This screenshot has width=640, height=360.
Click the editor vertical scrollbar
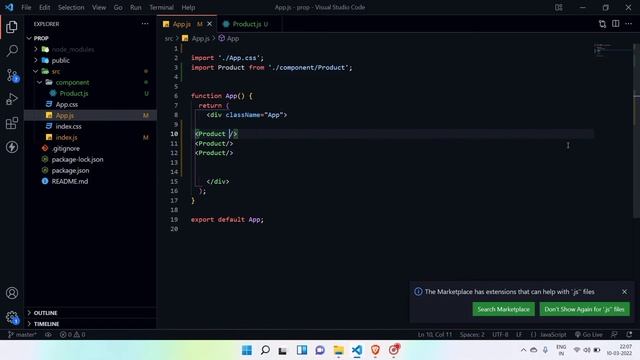(x=637, y=131)
